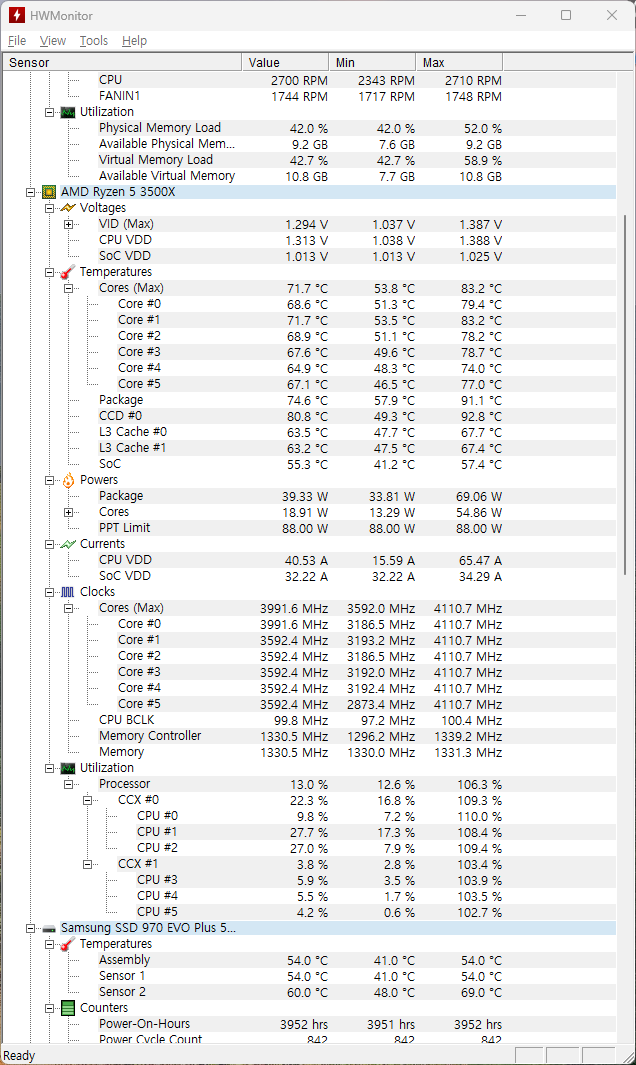Viewport: 636px width, 1065px height.
Task: Click the 80.8 °C CCD #0 value
Action: pyautogui.click(x=307, y=416)
